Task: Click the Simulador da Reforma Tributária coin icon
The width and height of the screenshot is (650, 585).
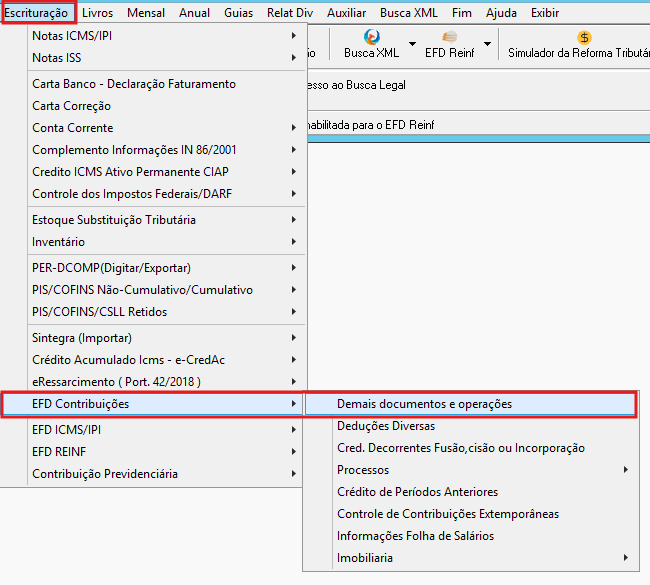Action: coord(584,38)
